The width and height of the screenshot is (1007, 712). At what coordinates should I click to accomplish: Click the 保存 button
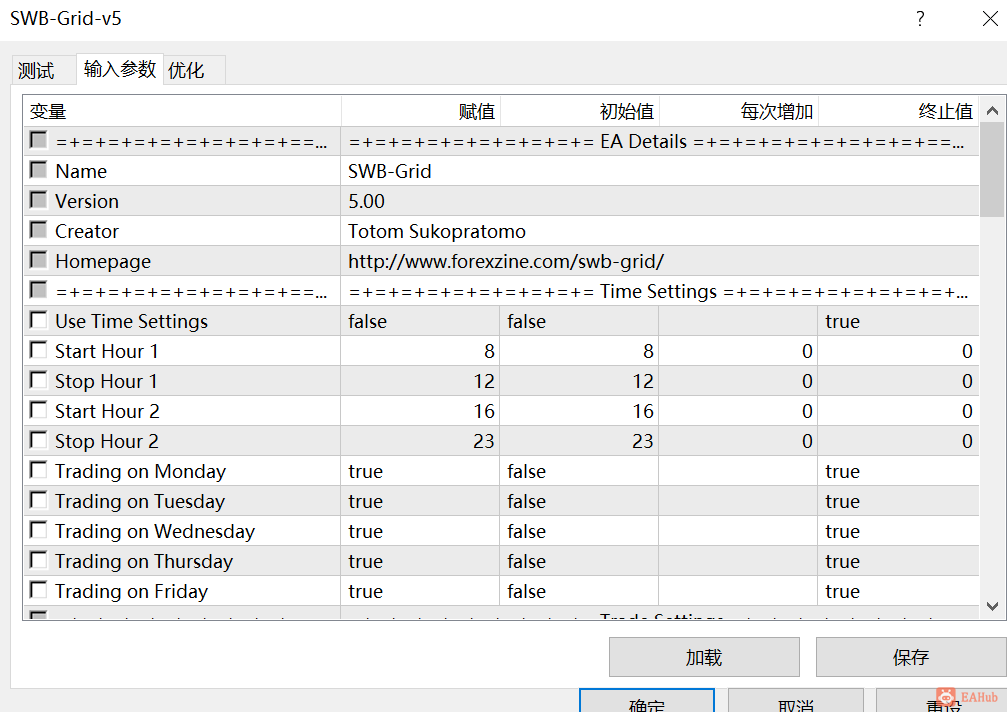[x=911, y=657]
